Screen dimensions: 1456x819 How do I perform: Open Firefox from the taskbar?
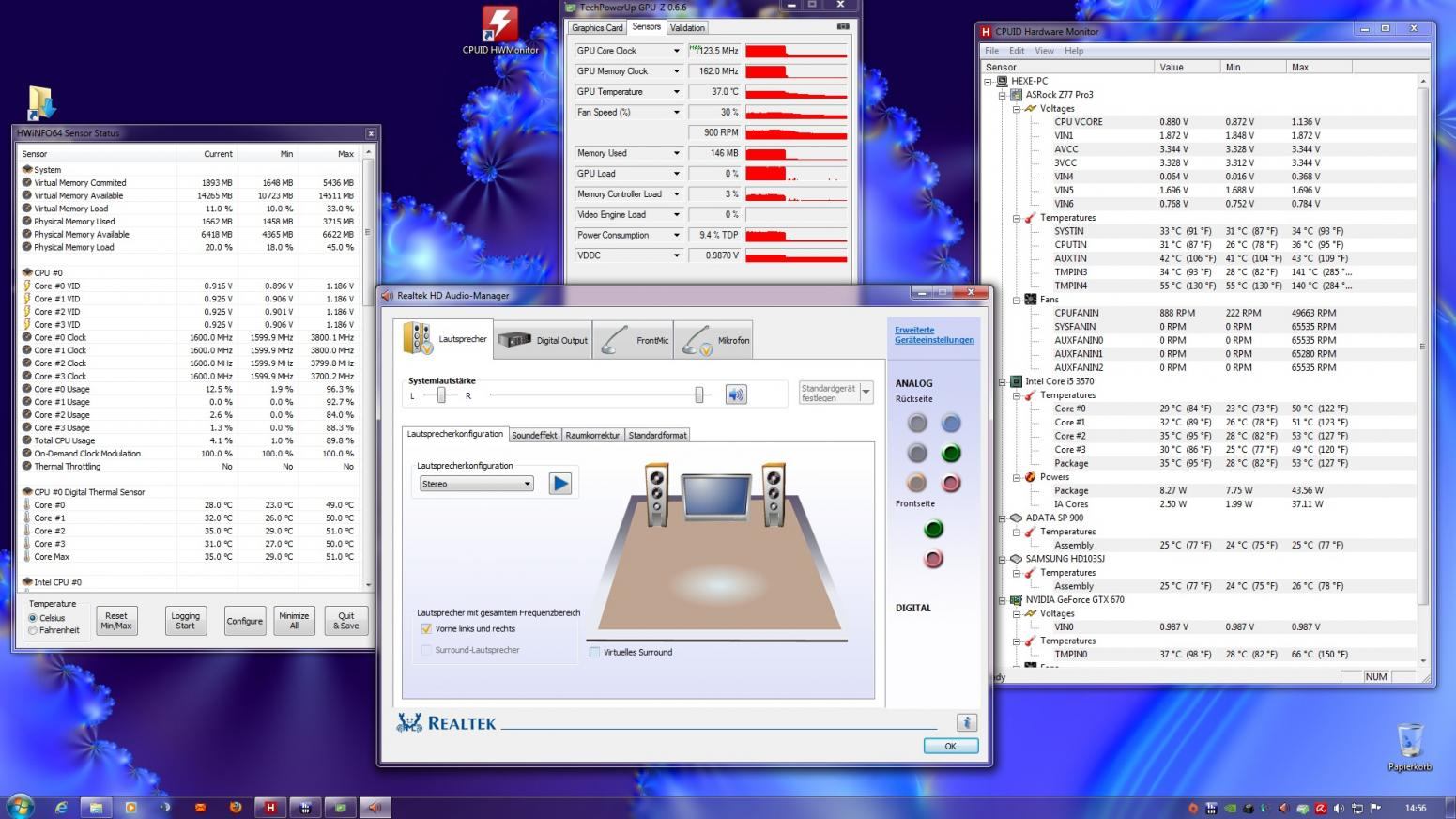click(x=235, y=807)
